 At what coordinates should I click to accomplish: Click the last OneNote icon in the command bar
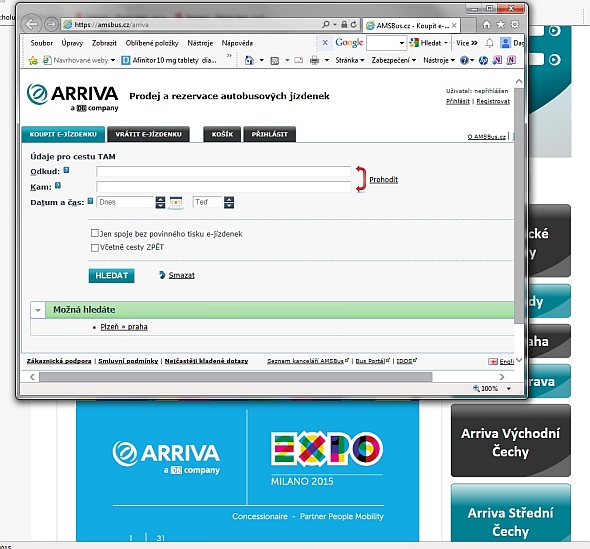pos(511,60)
